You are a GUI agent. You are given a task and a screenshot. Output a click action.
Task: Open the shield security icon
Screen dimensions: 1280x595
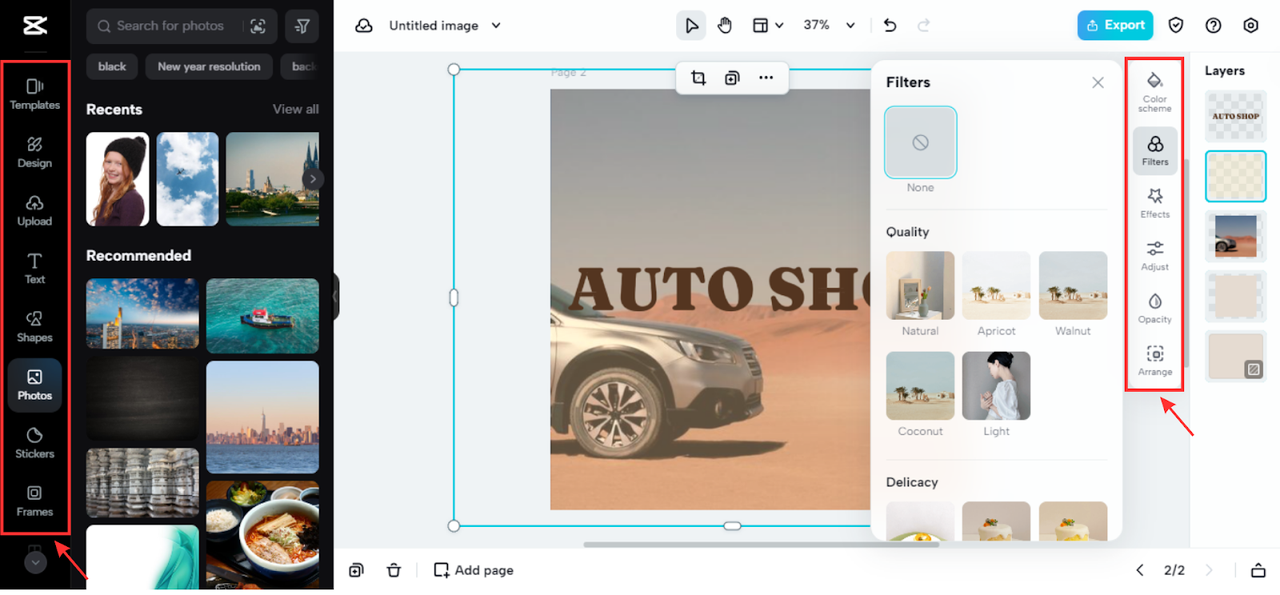point(1176,26)
